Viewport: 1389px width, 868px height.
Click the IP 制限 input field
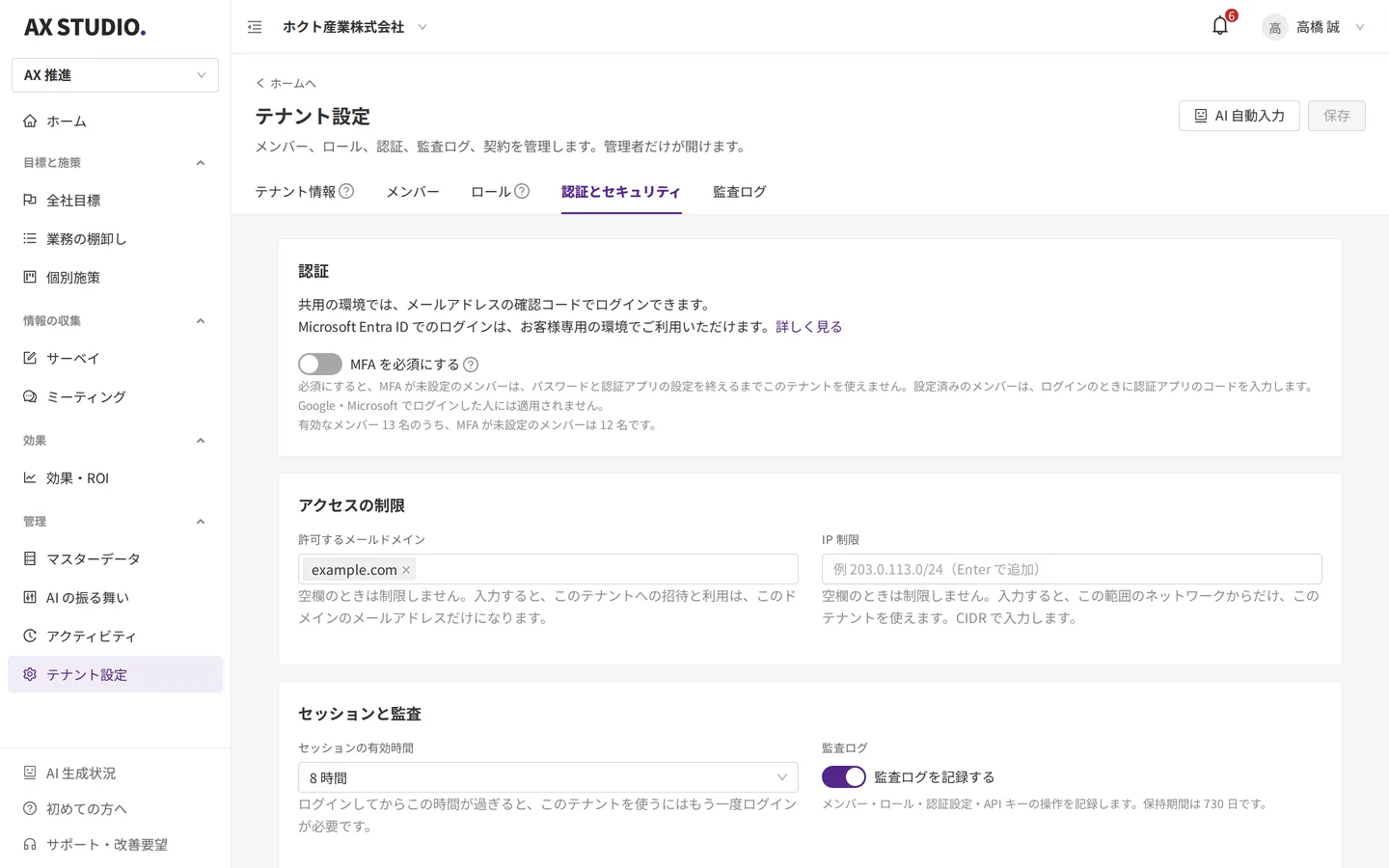coord(1072,569)
